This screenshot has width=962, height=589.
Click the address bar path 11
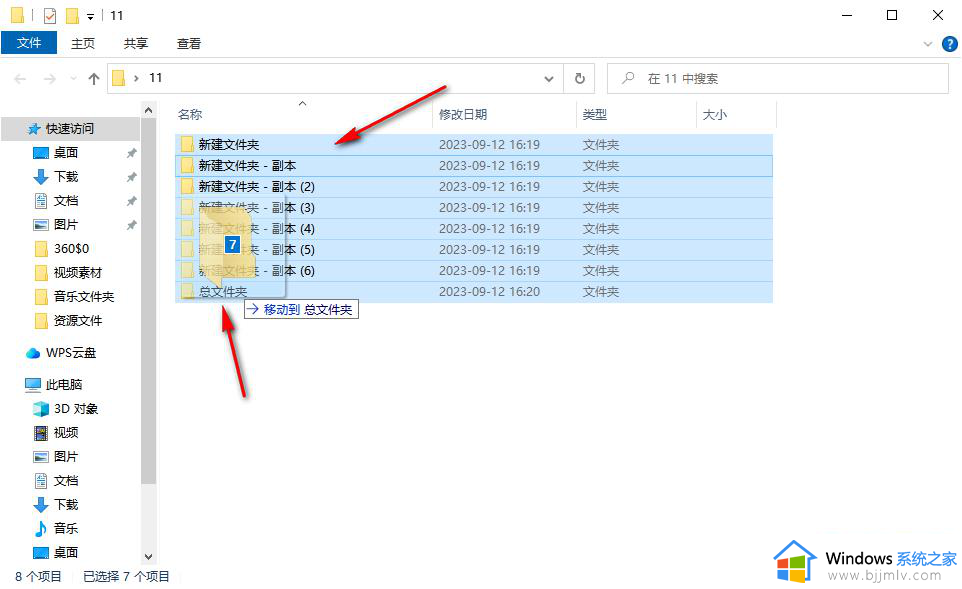pos(156,78)
